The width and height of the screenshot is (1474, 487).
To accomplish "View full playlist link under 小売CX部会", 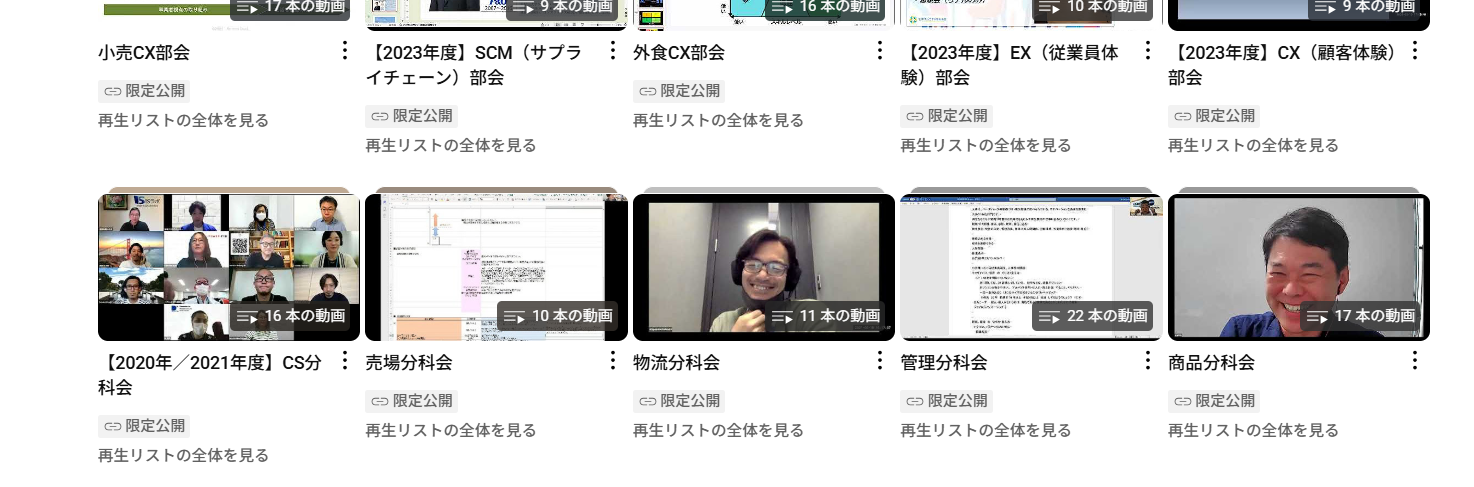I will 183,120.
